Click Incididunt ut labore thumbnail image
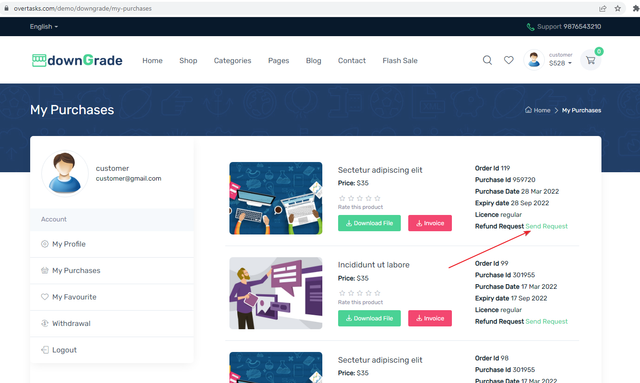Screen dimensions: 640x383 coord(276,293)
